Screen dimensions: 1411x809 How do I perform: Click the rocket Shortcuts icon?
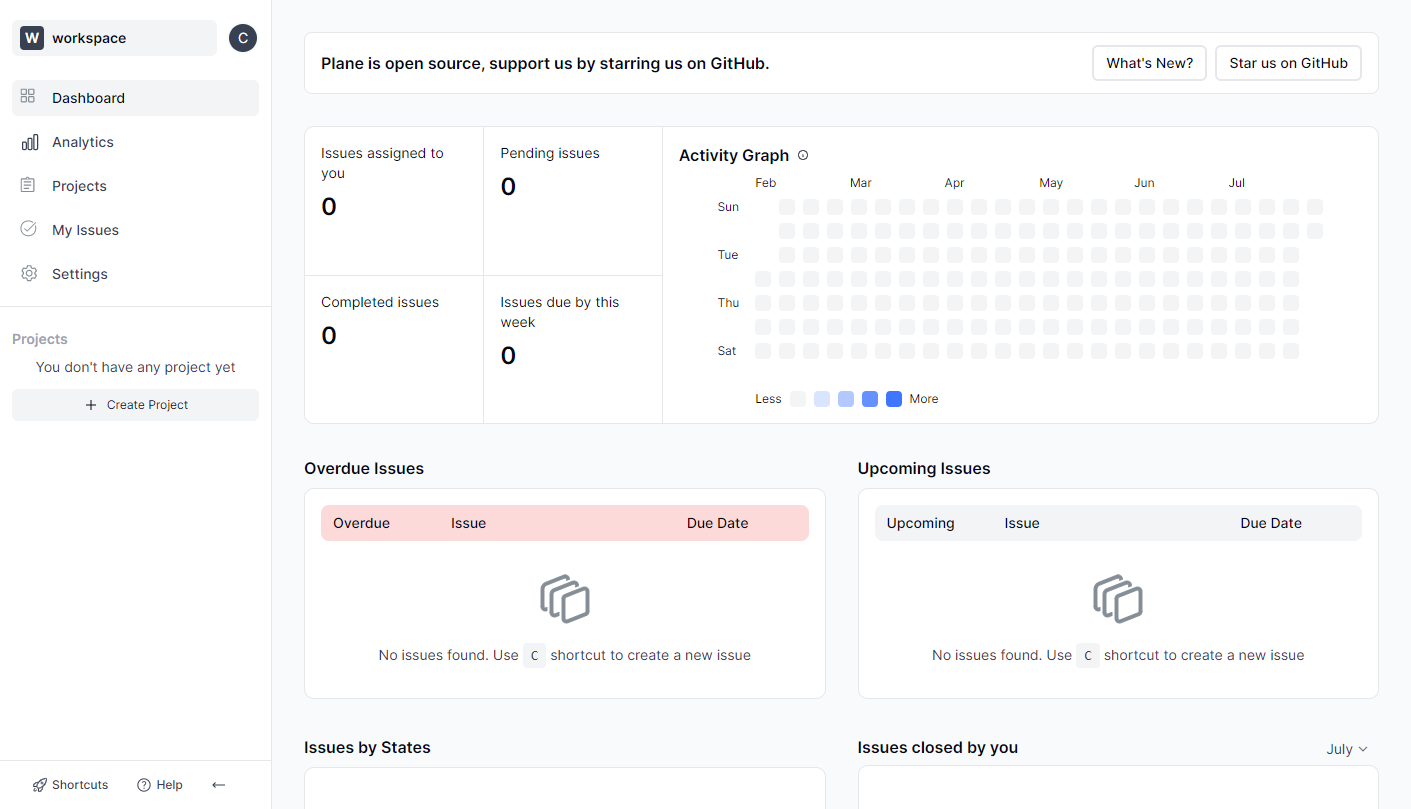tap(40, 785)
